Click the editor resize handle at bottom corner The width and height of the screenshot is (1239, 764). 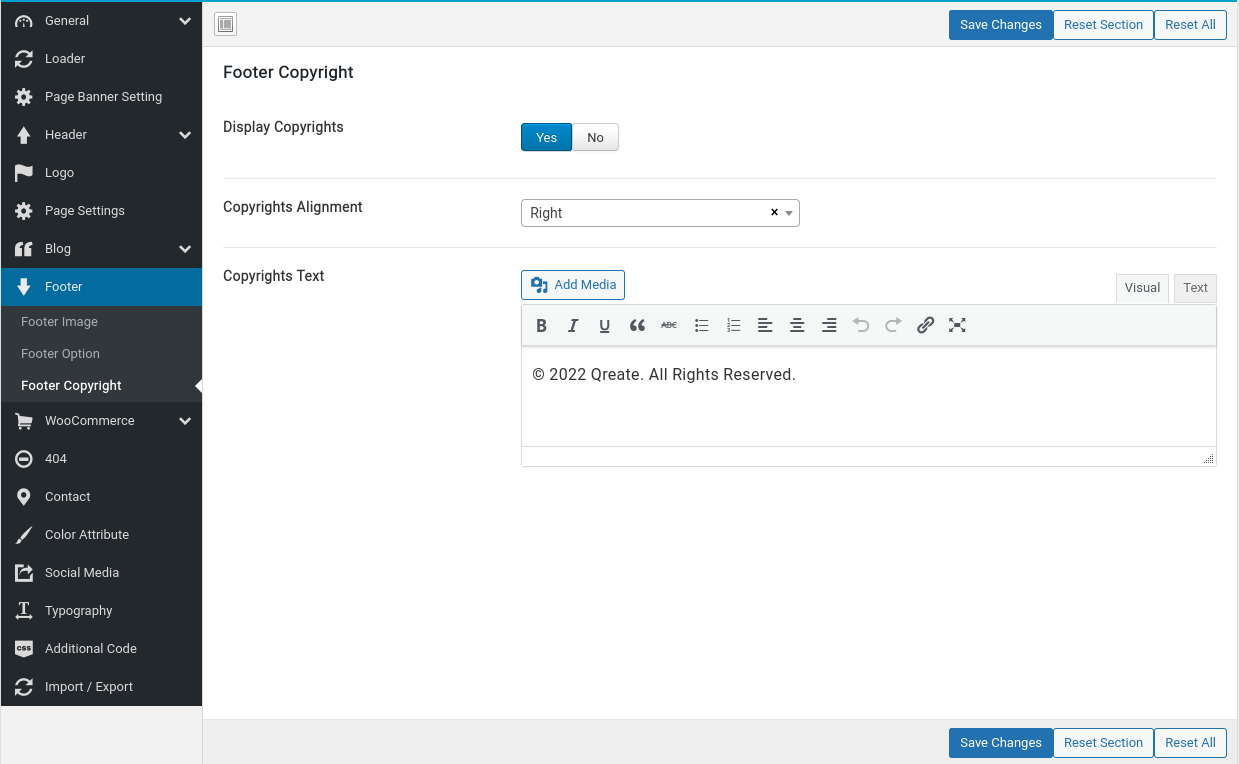click(x=1208, y=458)
